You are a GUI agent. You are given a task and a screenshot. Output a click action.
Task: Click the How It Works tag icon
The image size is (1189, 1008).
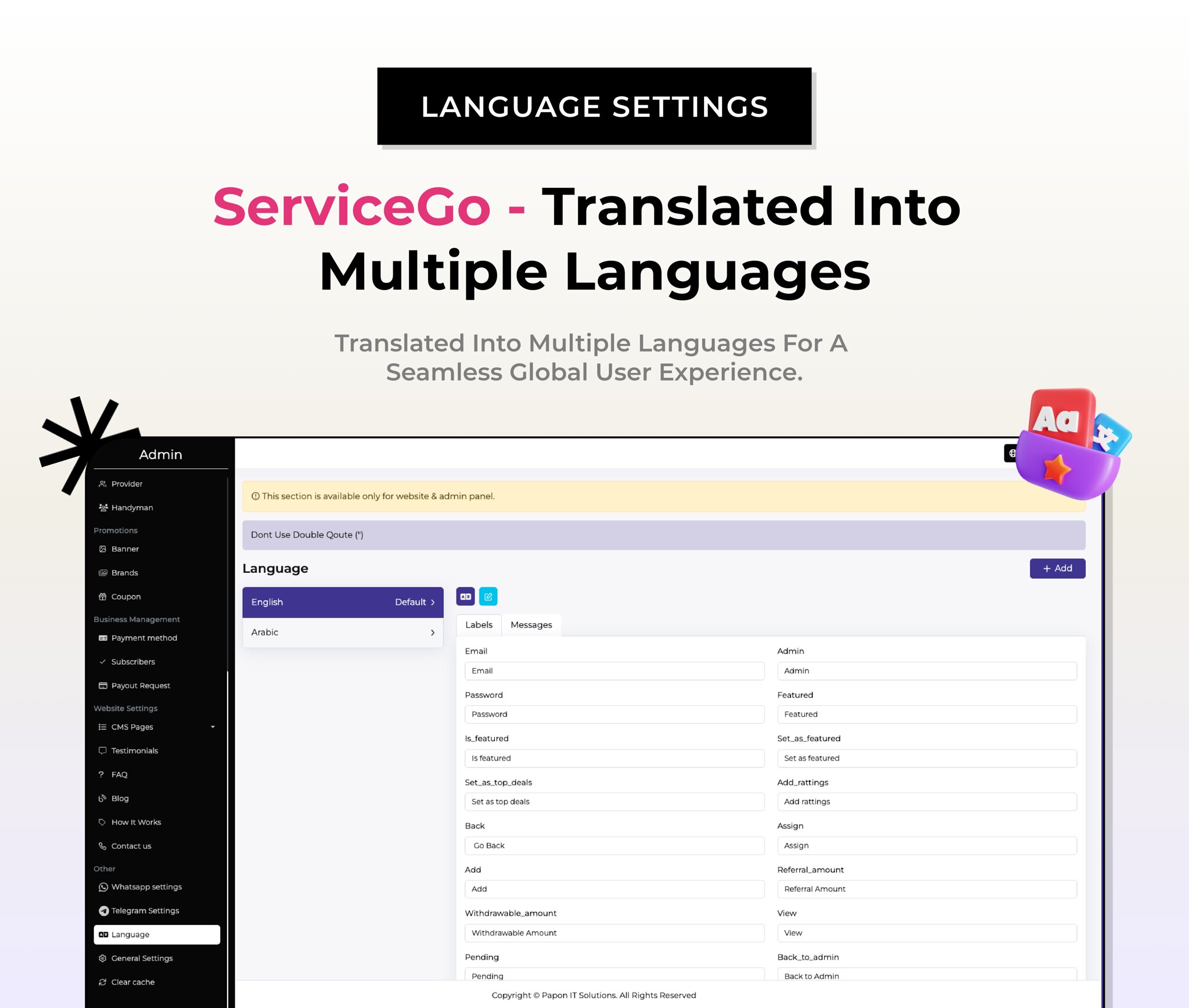click(x=103, y=822)
